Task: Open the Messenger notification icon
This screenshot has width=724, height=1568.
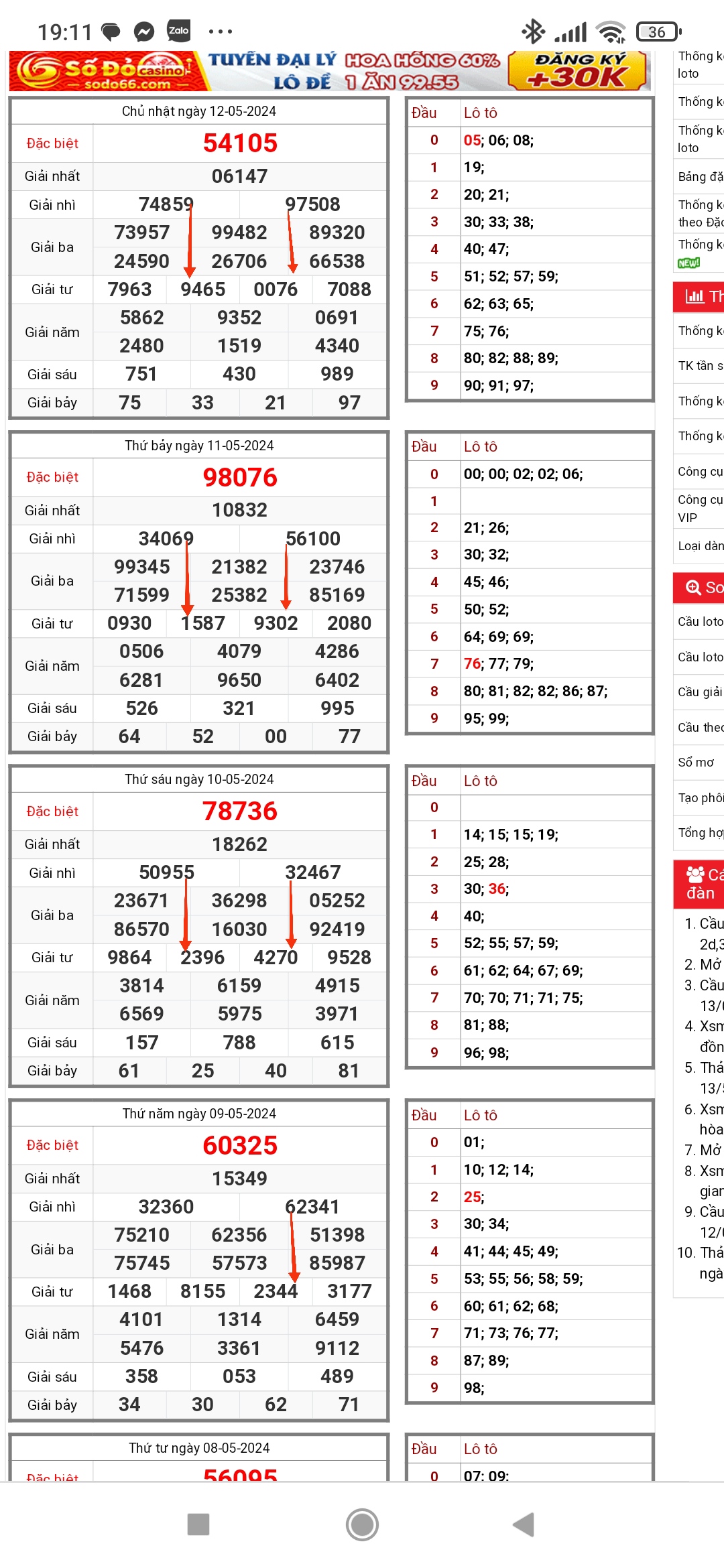Action: click(x=144, y=31)
